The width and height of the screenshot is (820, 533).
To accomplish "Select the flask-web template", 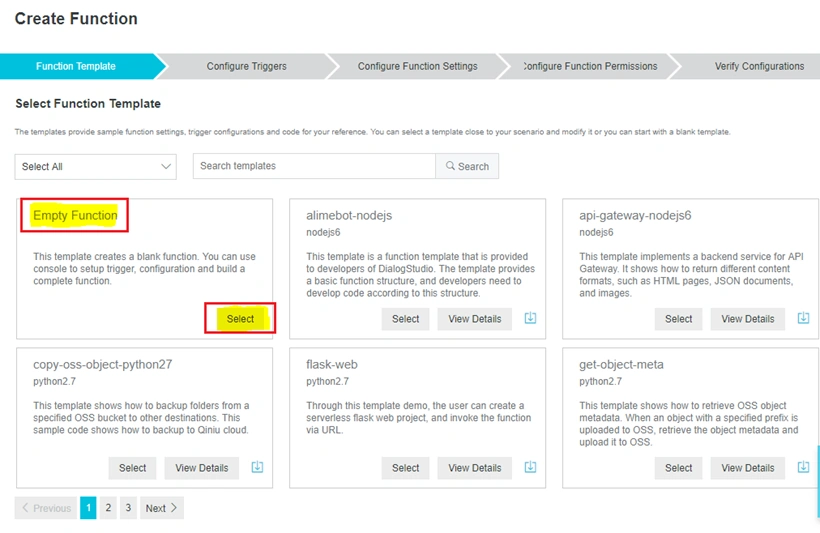I will click(405, 468).
